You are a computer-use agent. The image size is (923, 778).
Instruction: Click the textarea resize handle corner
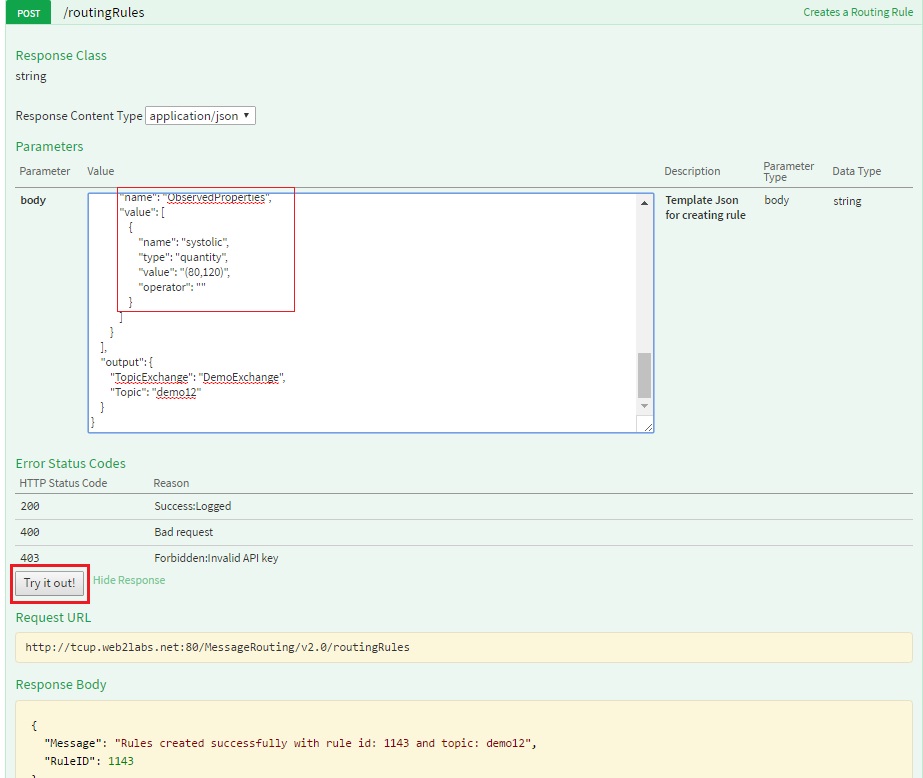[x=648, y=427]
